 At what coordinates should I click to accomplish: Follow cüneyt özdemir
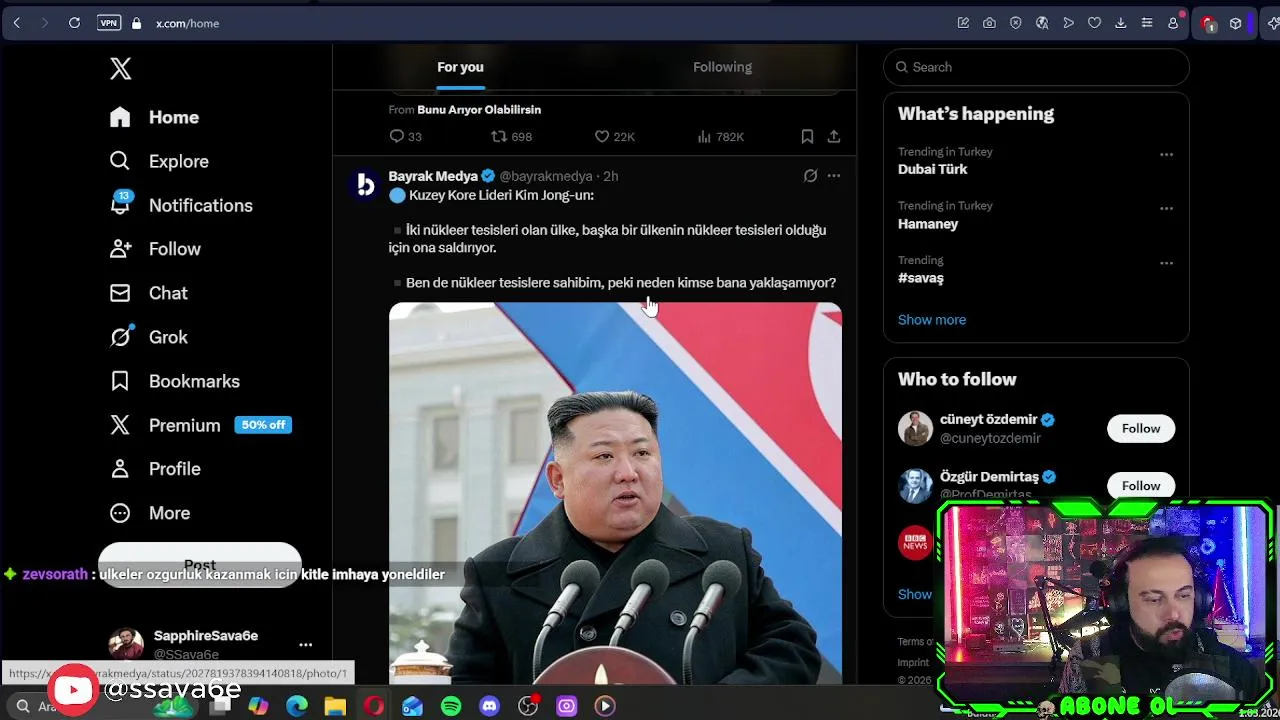pyautogui.click(x=1141, y=428)
